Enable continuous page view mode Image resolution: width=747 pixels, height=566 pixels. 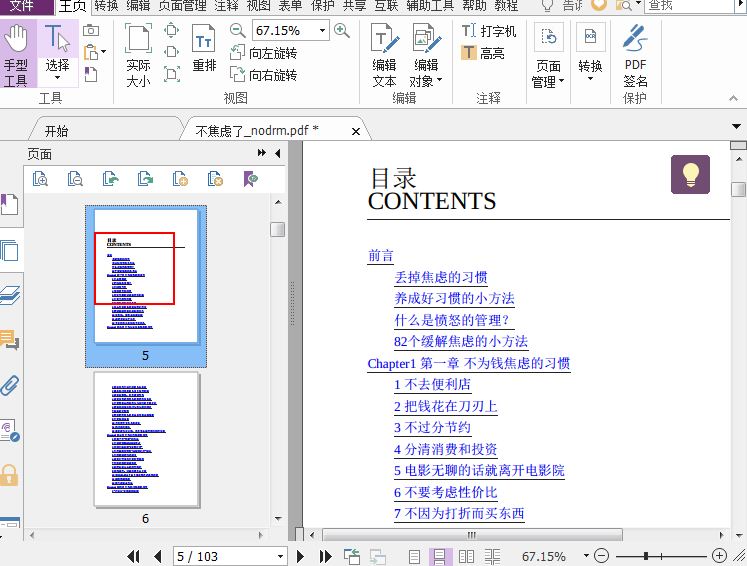tap(439, 556)
